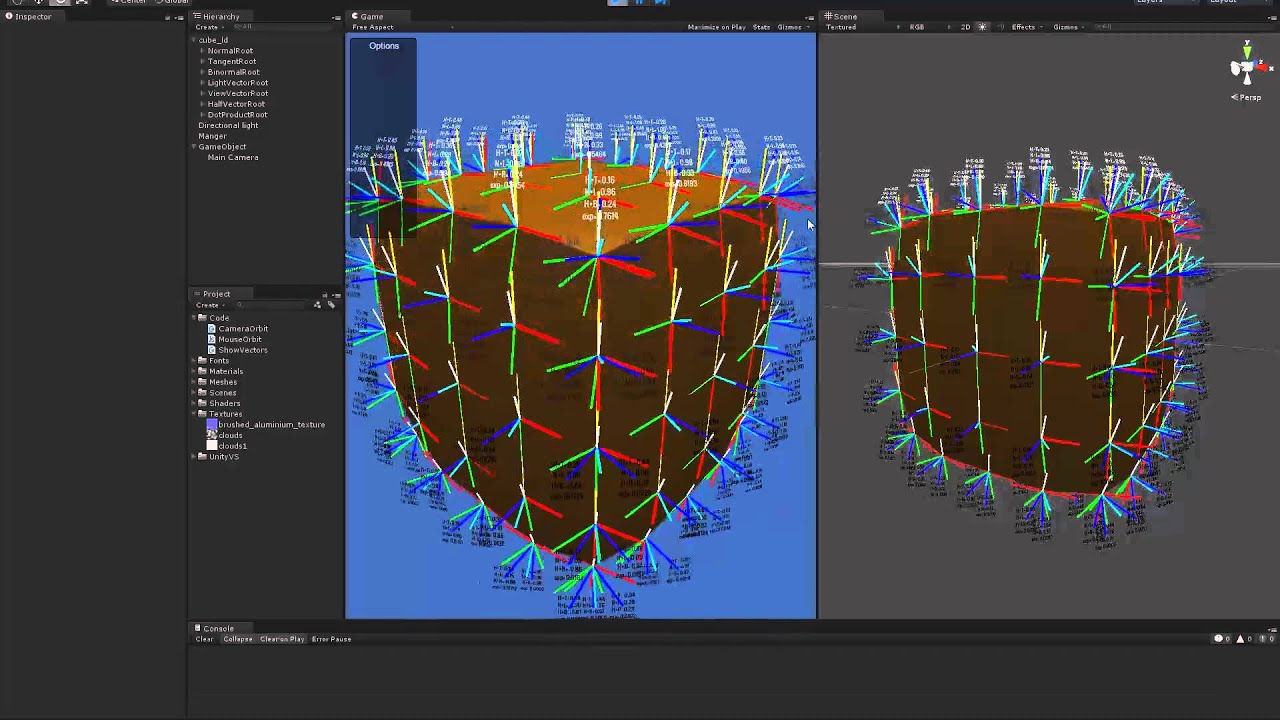This screenshot has height=720, width=1280.
Task: Click the Project search-by-type icon
Action: coord(318,305)
